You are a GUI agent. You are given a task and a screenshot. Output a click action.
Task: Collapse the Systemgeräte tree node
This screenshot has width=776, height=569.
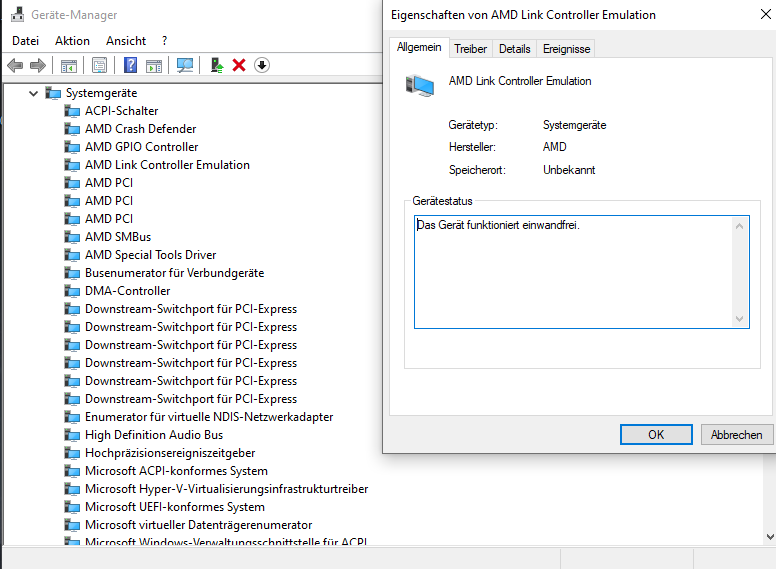click(33, 93)
